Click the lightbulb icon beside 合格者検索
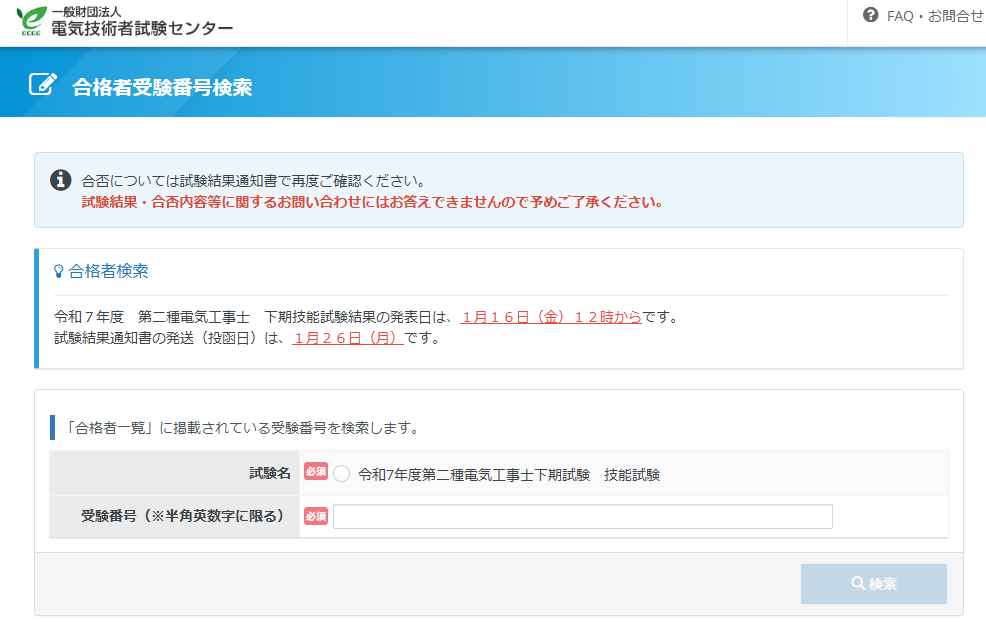 pyautogui.click(x=59, y=271)
